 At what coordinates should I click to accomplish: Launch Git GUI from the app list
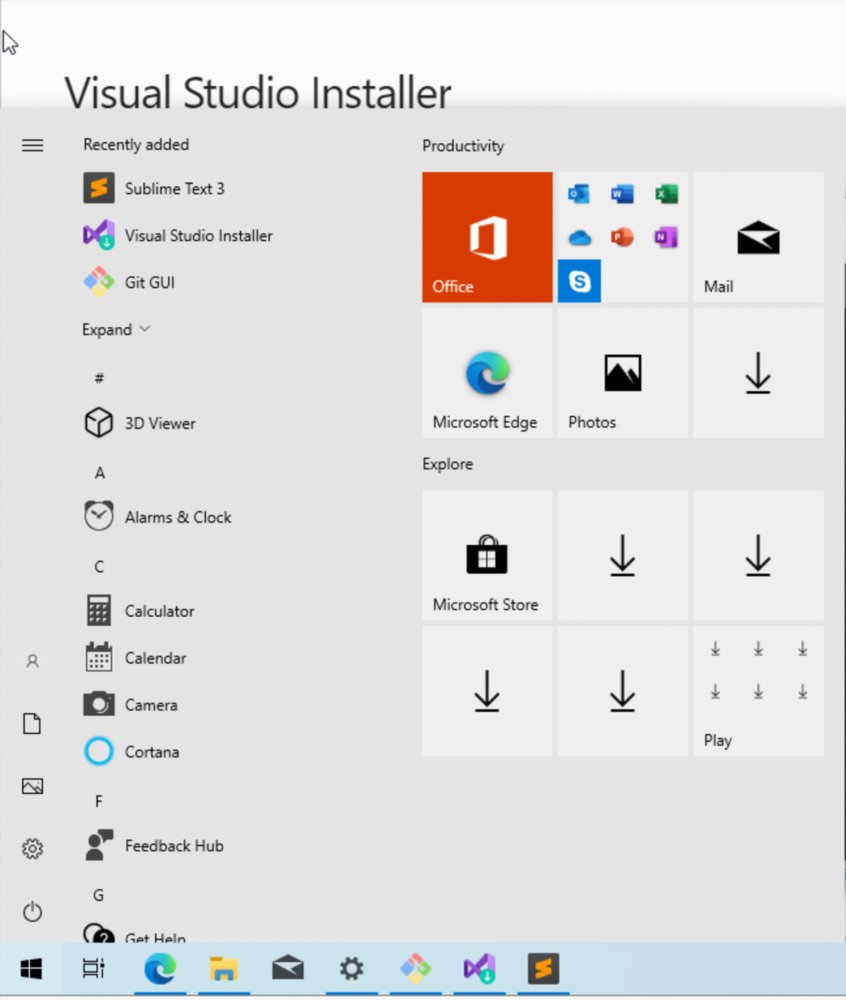point(129,282)
